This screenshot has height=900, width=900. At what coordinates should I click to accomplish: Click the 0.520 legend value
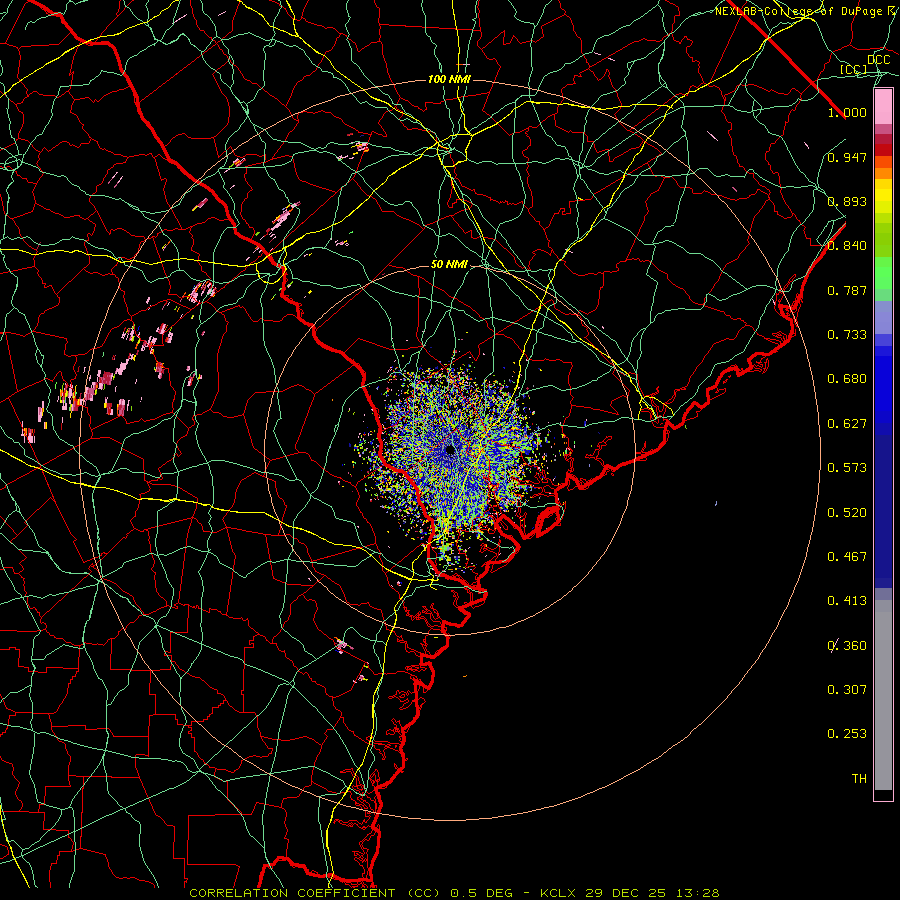[x=847, y=513]
